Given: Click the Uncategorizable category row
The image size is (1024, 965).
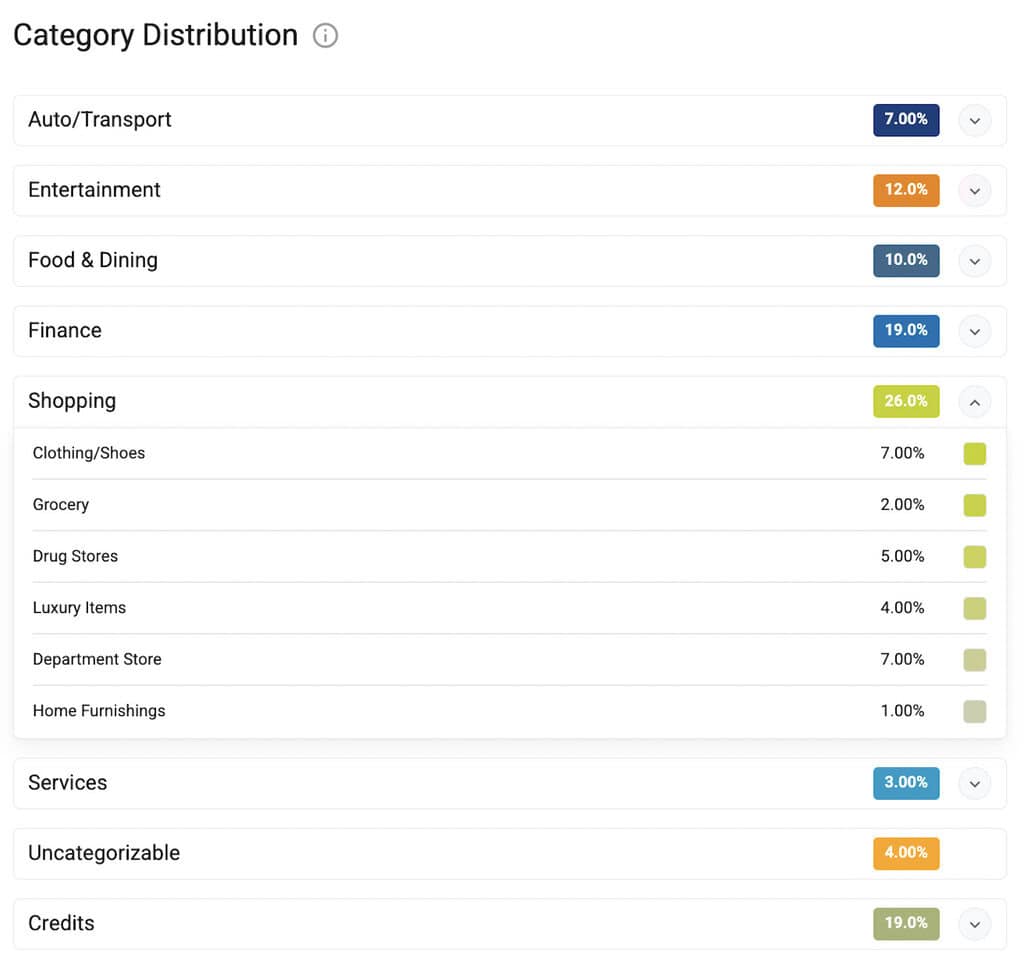Looking at the screenshot, I should (509, 853).
